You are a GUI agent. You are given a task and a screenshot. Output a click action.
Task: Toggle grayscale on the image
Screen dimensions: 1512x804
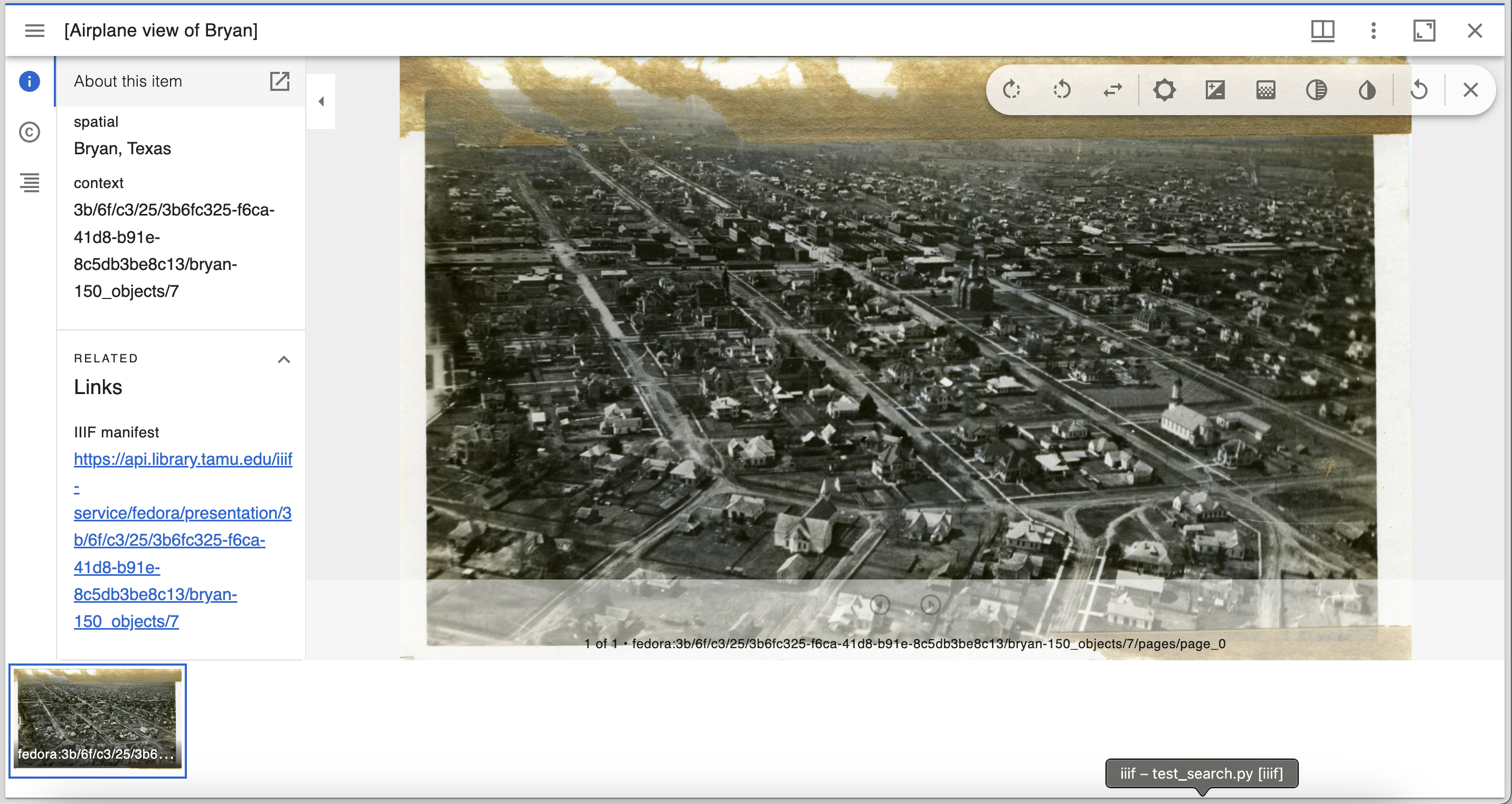(1318, 90)
